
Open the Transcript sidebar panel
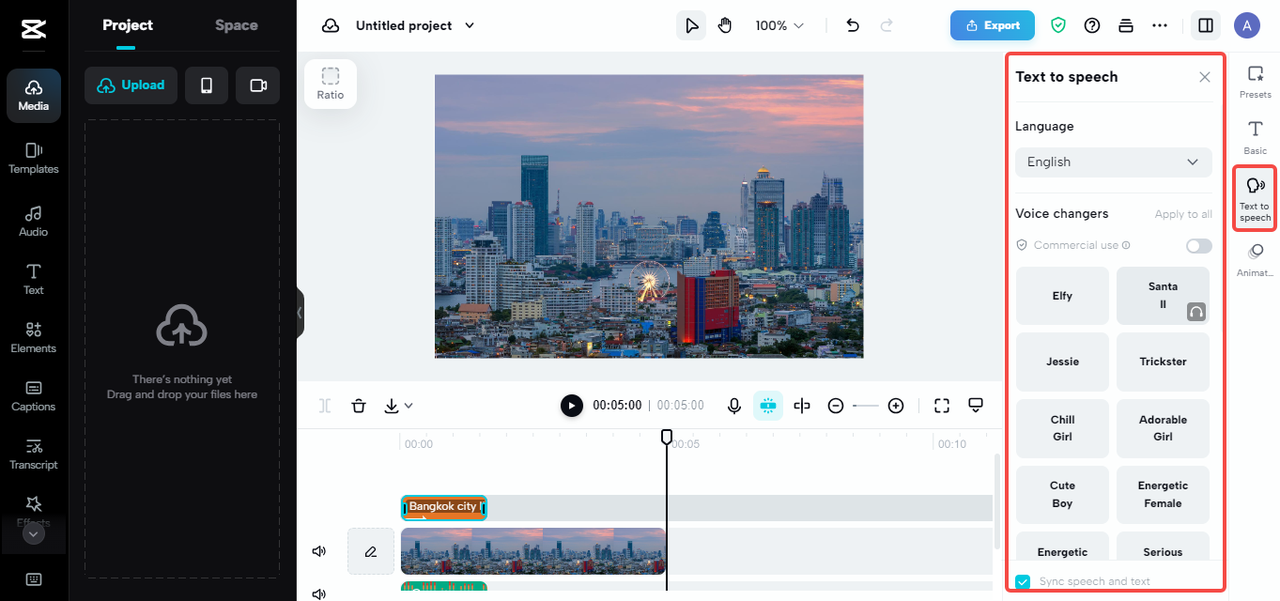pos(33,453)
